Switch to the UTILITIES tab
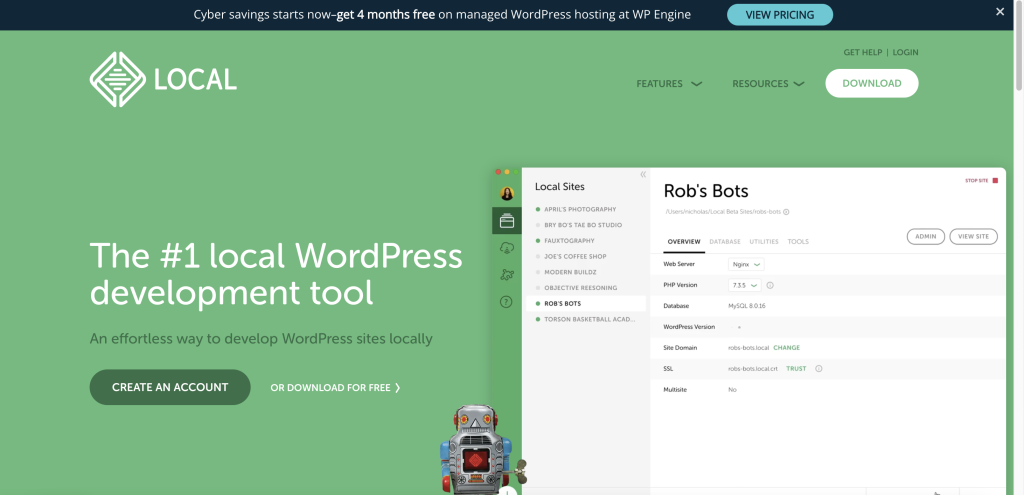Image resolution: width=1024 pixels, height=495 pixels. [764, 242]
